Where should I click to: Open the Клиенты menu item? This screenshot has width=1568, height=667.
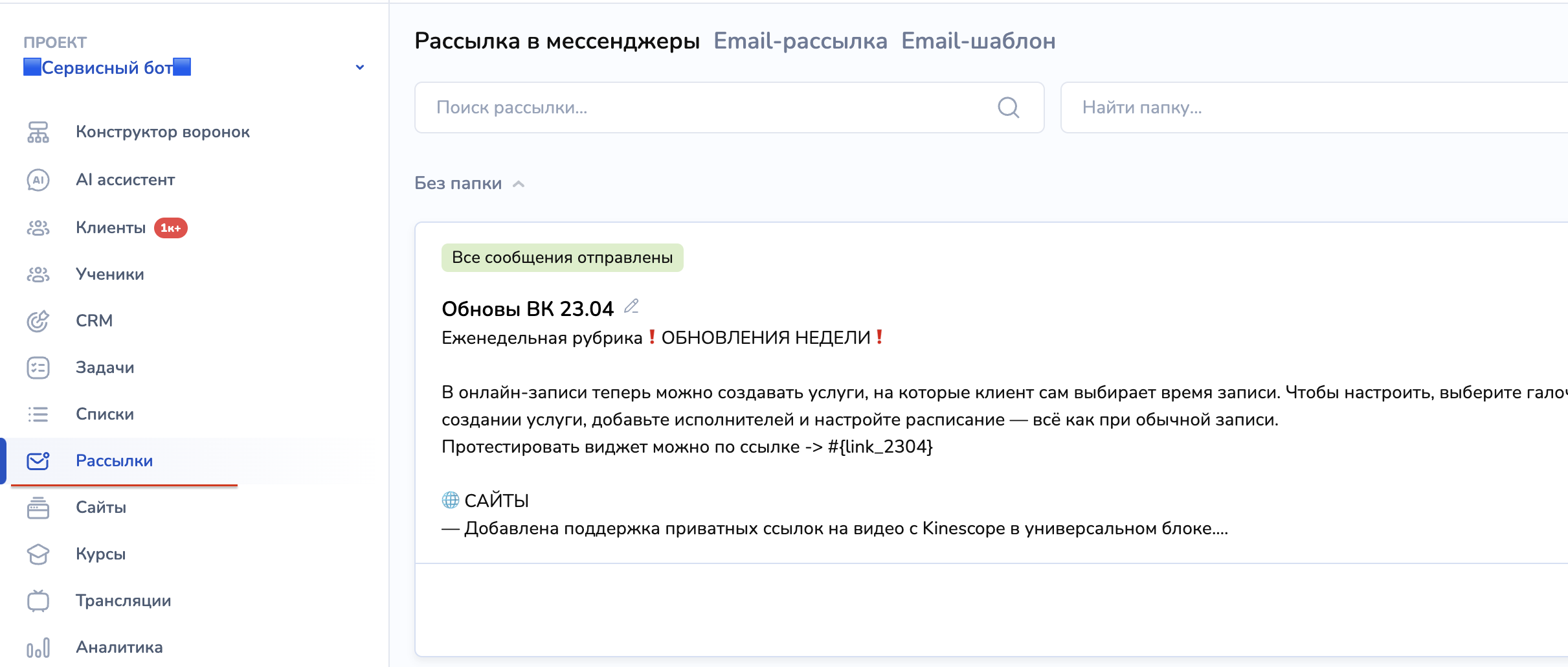[x=111, y=228]
